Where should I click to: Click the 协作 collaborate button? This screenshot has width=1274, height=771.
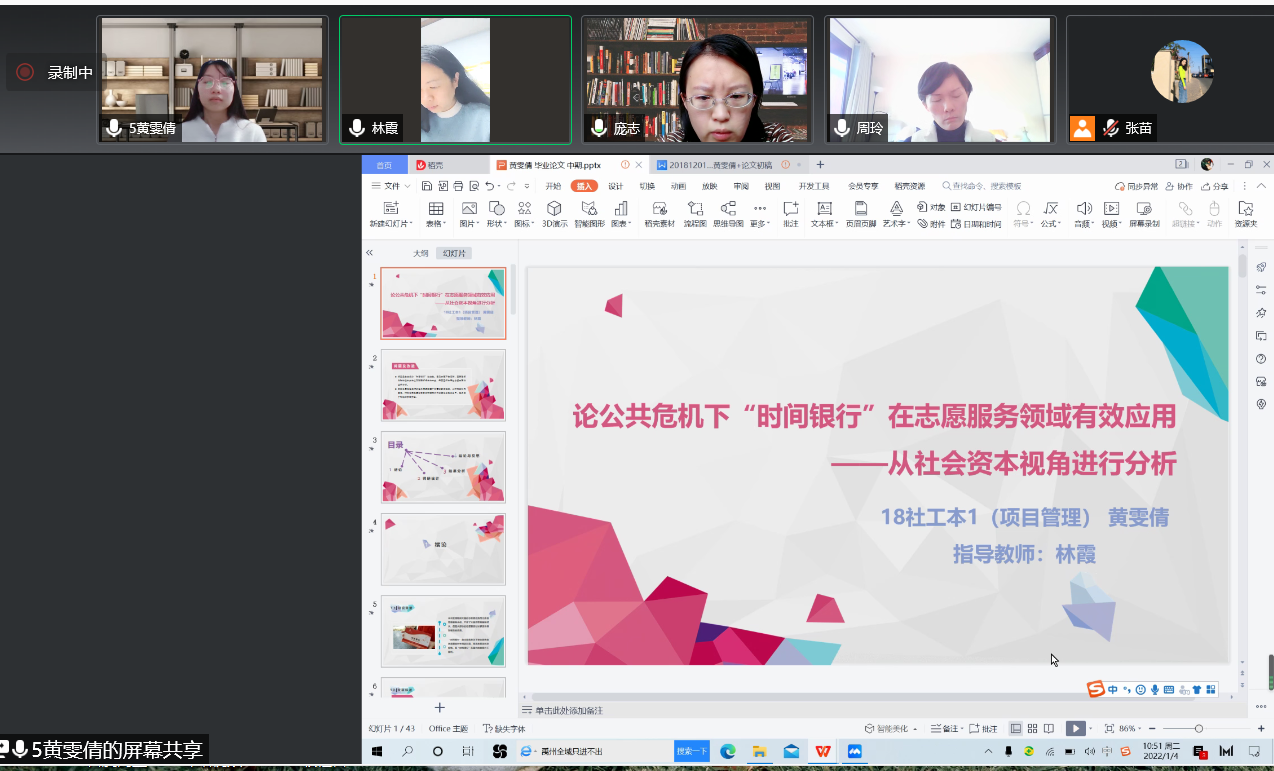point(1179,186)
